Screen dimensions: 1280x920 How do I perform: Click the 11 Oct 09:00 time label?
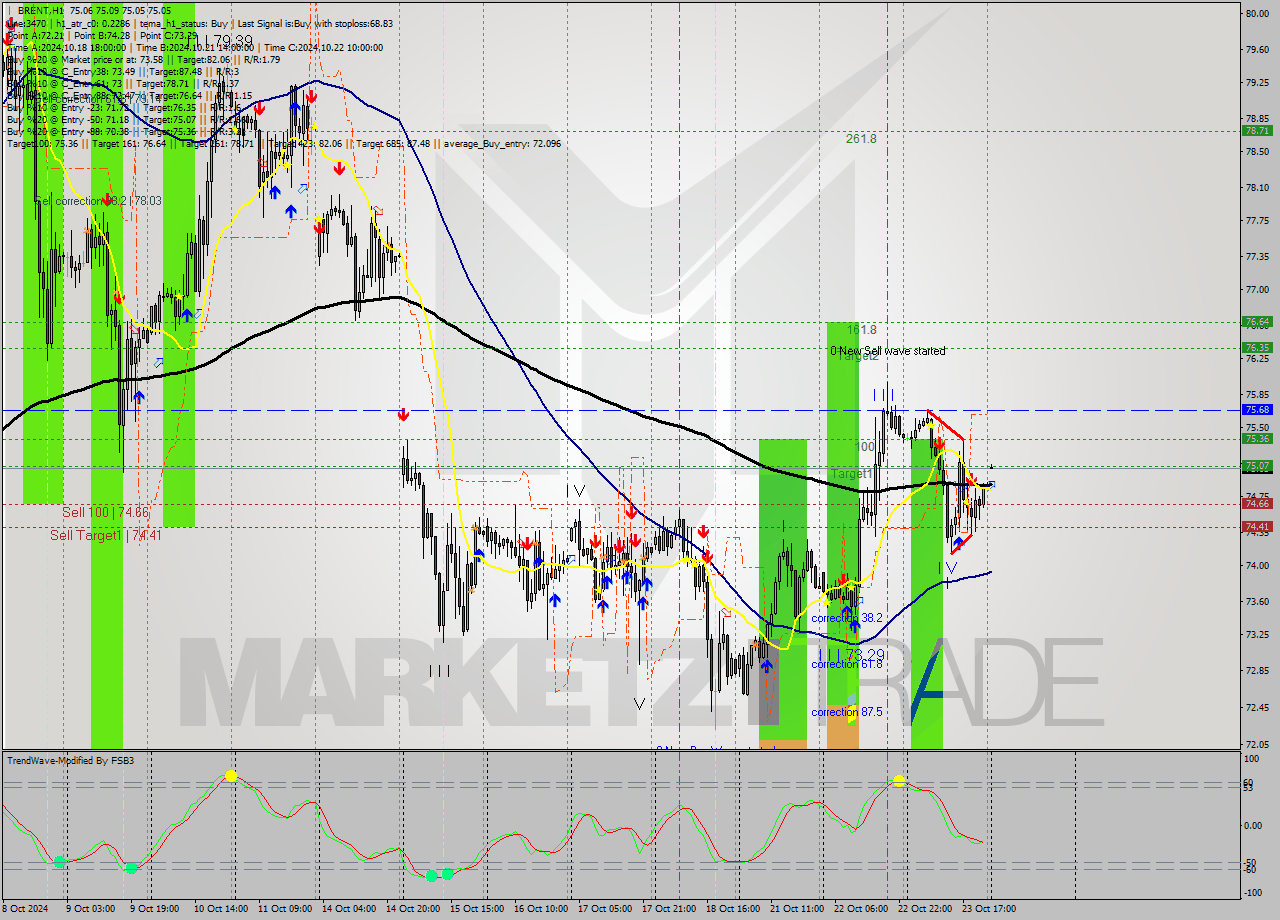point(284,909)
